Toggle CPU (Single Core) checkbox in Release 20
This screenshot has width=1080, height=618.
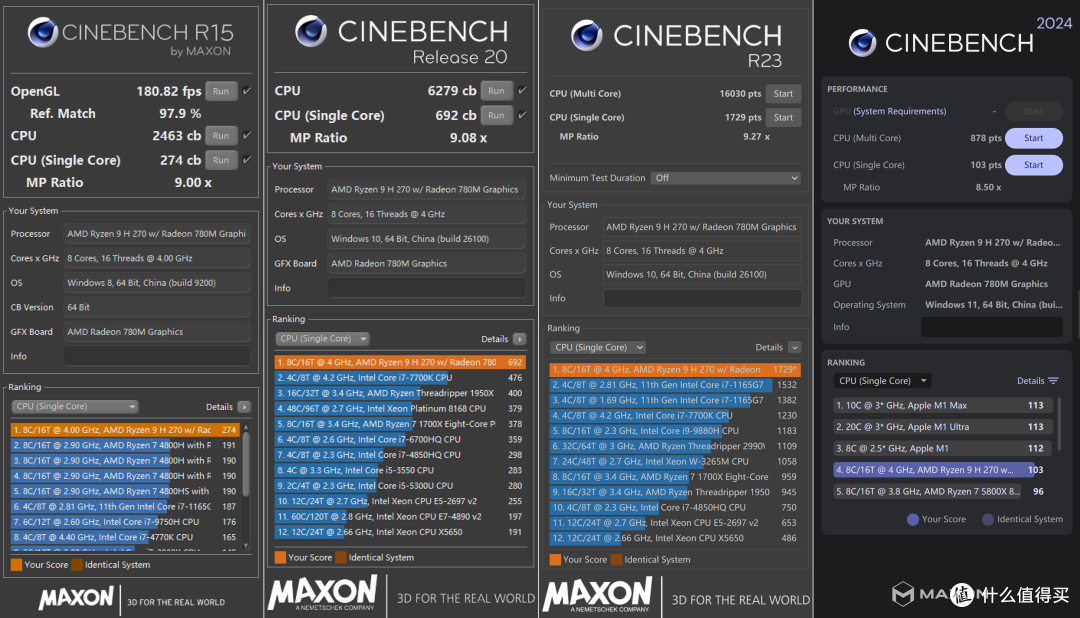523,115
